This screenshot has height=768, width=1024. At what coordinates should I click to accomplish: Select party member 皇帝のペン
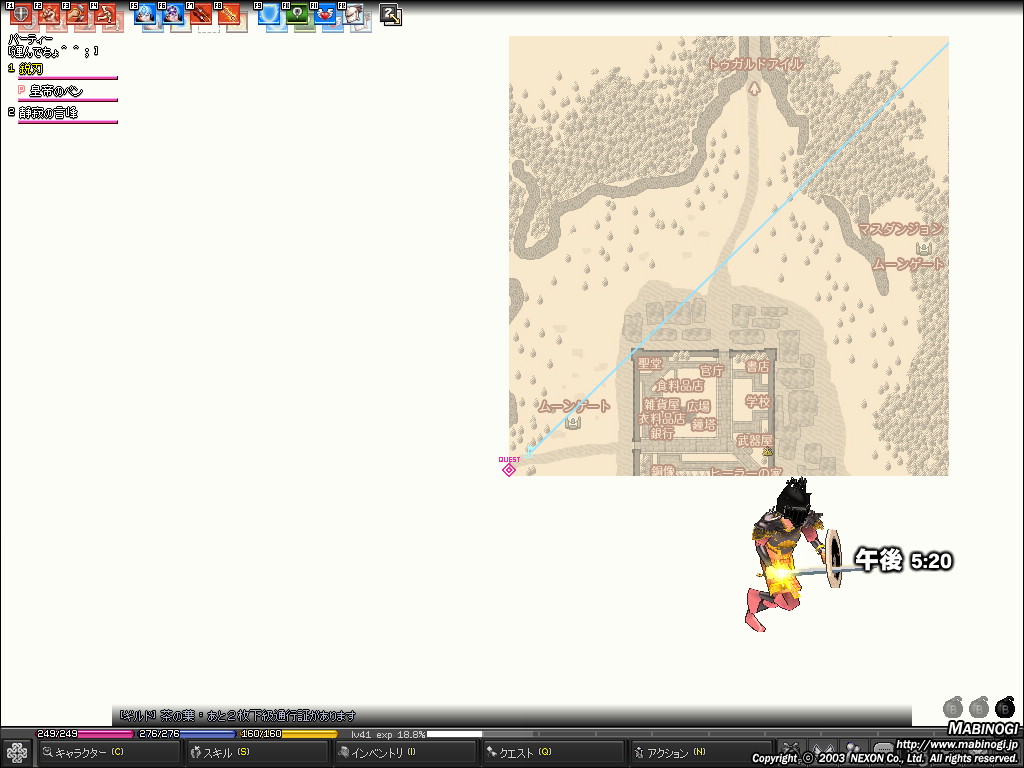point(56,91)
